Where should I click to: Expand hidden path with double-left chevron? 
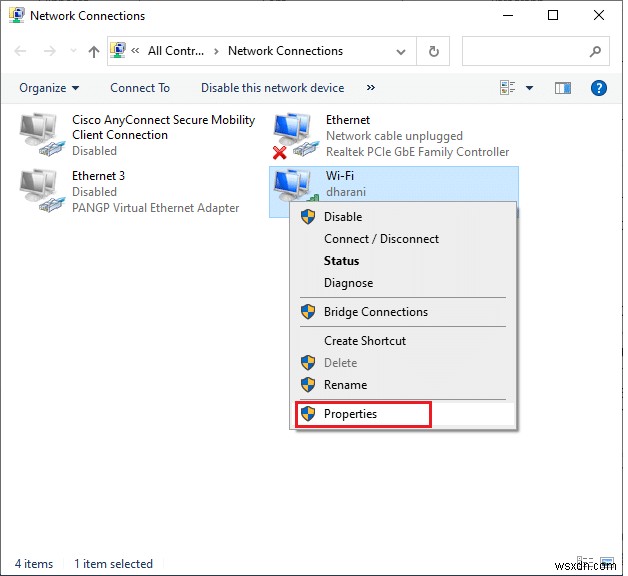(x=135, y=50)
